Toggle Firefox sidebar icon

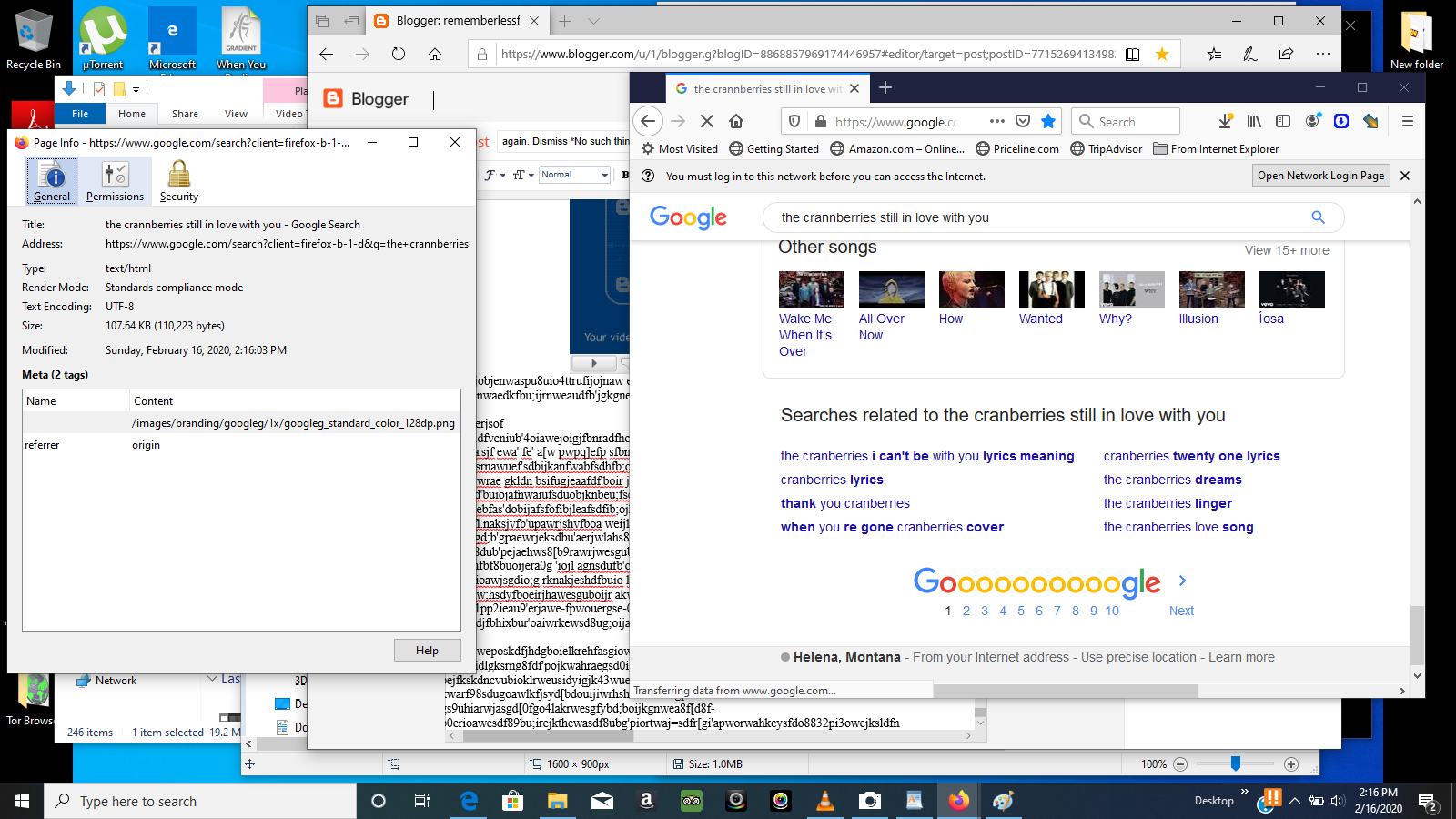(1283, 121)
